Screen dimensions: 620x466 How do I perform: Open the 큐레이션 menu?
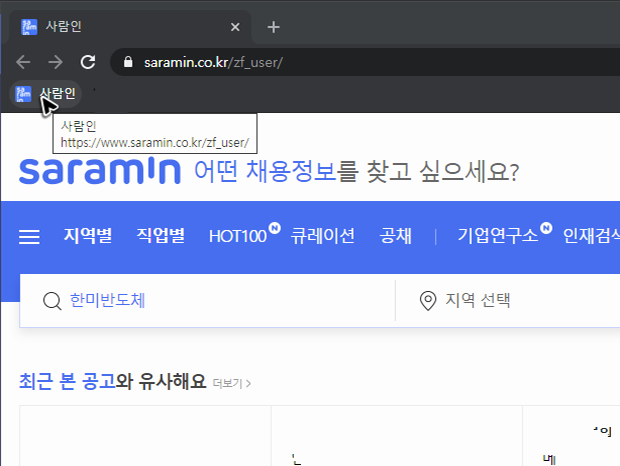point(323,236)
